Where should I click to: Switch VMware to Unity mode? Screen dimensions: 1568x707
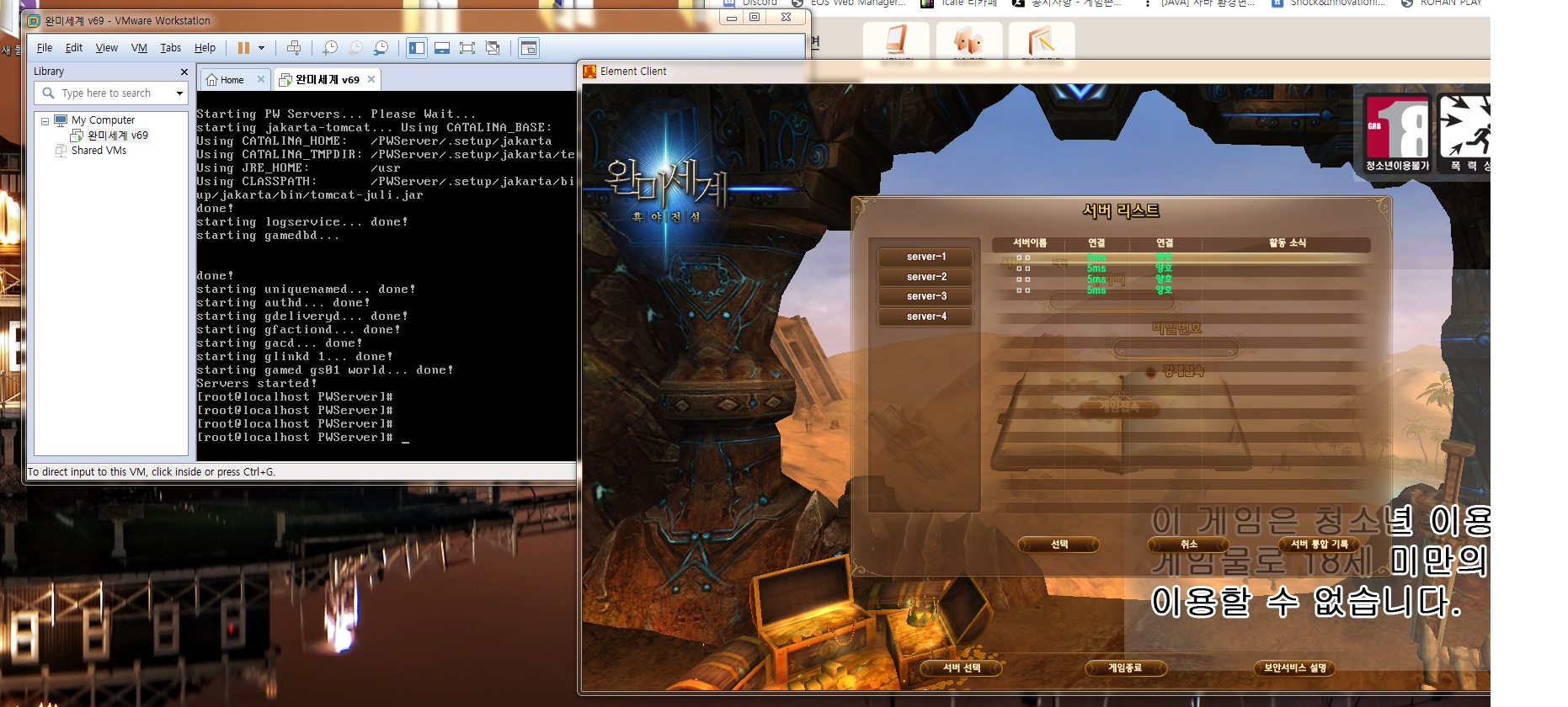[x=493, y=48]
